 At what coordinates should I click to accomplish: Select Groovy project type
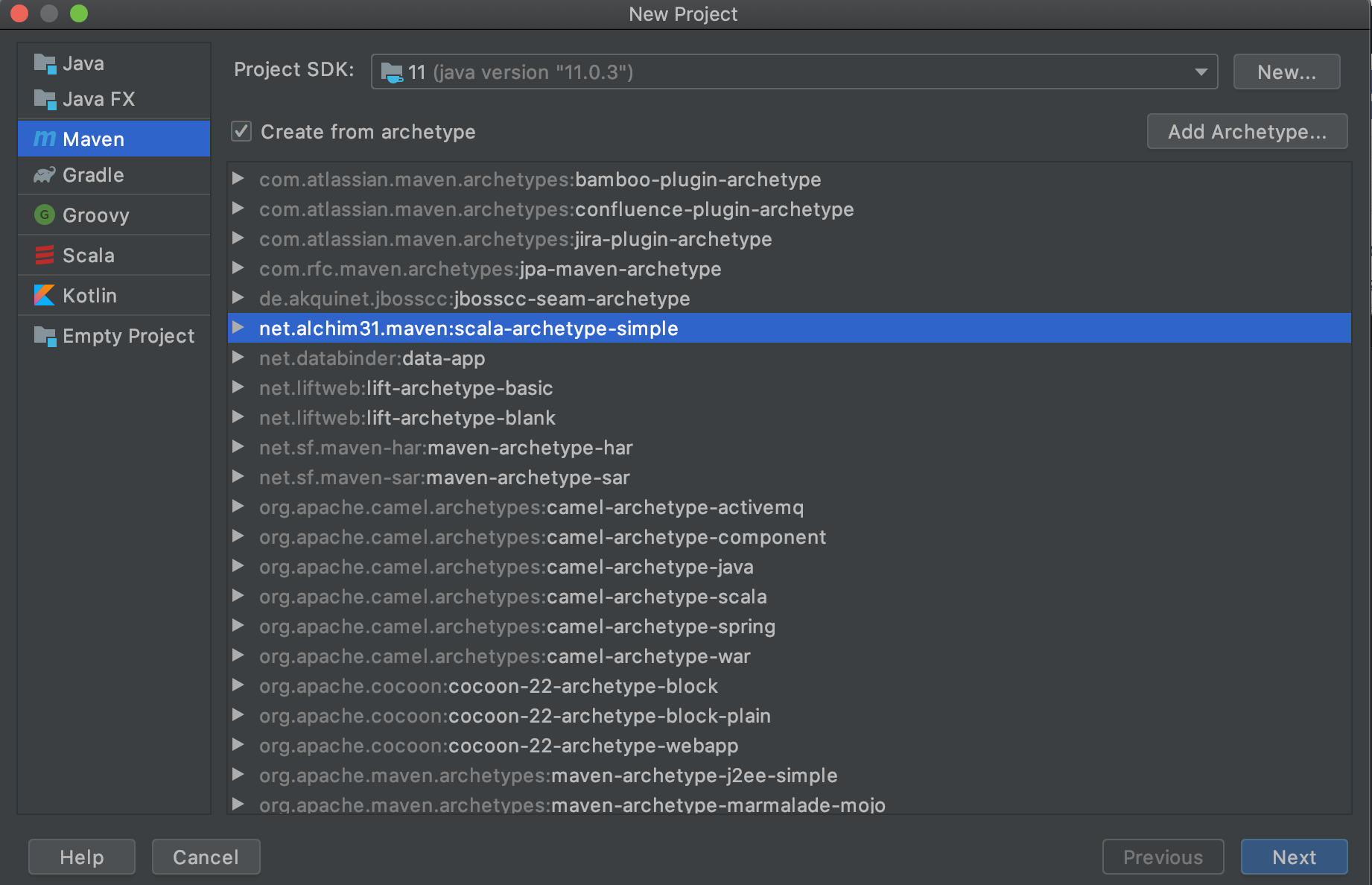(x=114, y=215)
